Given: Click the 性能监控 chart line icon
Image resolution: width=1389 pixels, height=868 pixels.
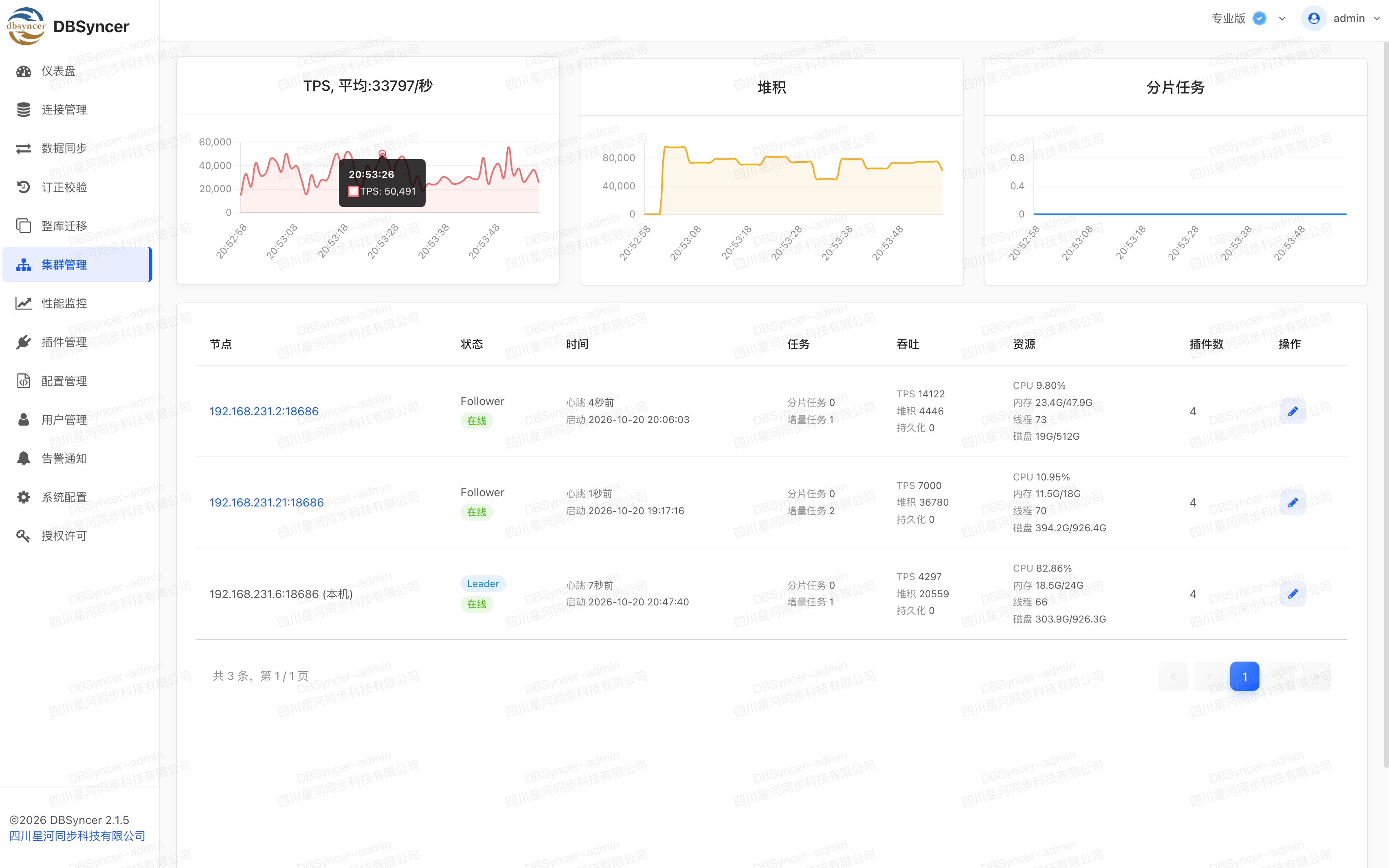Looking at the screenshot, I should point(24,303).
